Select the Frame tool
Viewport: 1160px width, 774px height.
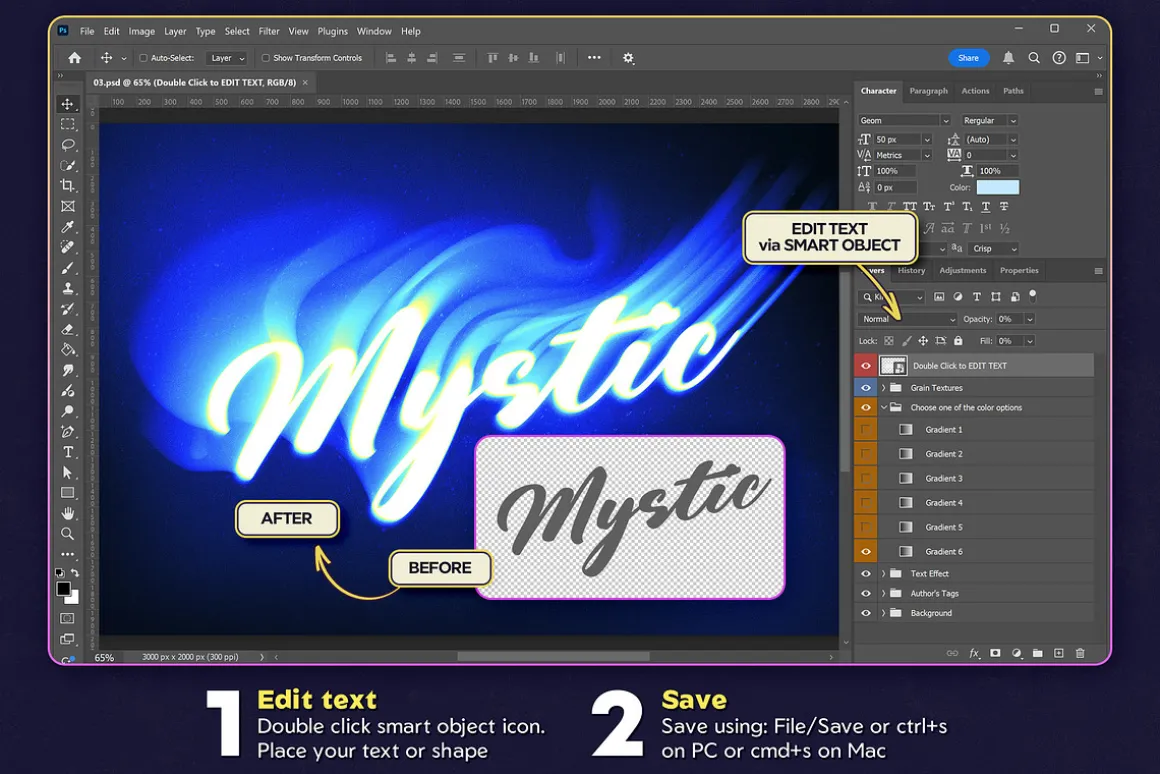click(x=68, y=206)
